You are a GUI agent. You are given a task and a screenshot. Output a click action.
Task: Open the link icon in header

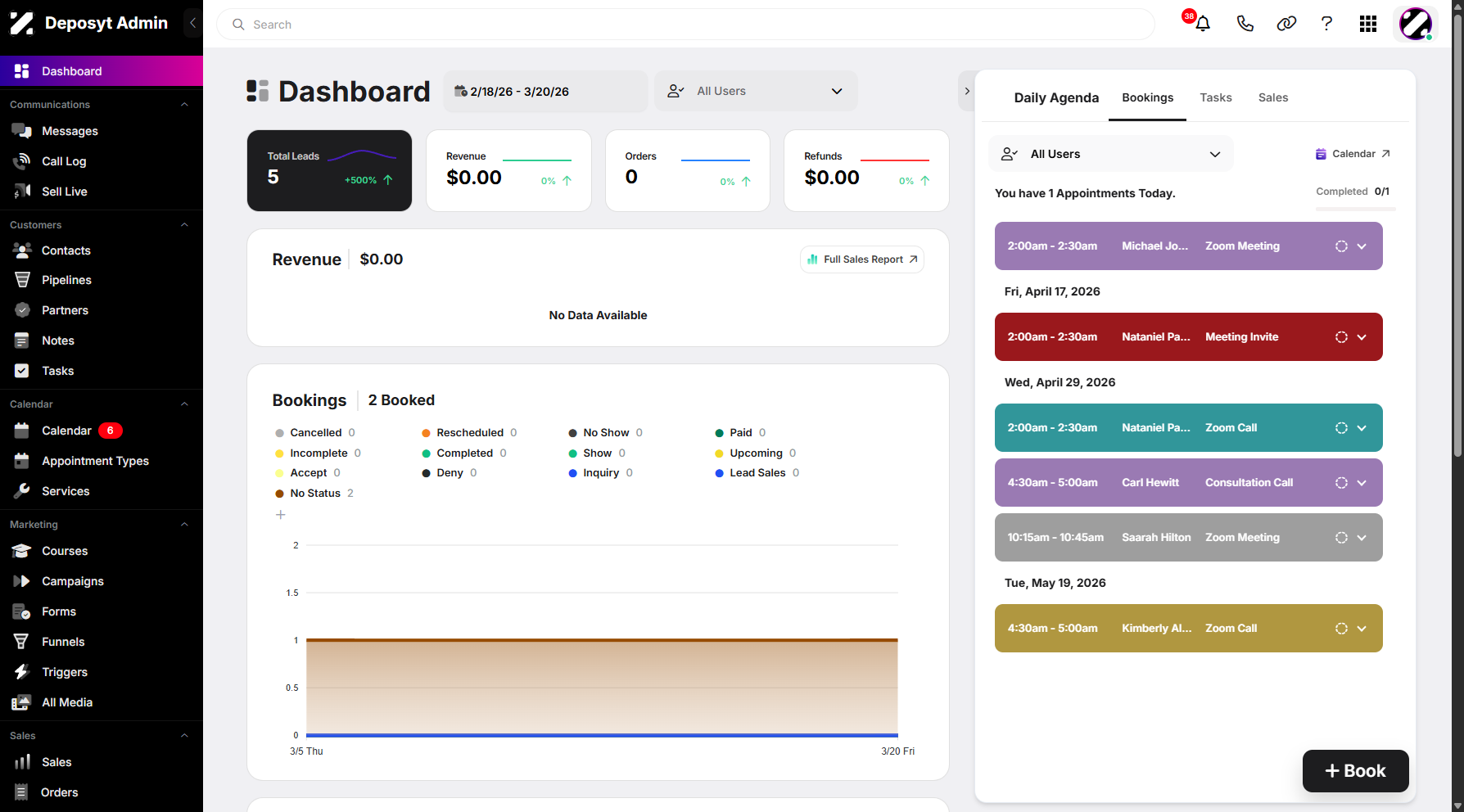click(x=1286, y=24)
